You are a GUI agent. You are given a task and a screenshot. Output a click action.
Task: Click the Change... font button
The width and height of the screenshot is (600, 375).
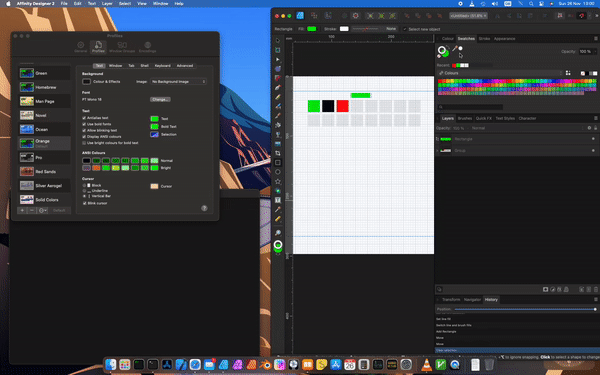coord(160,99)
